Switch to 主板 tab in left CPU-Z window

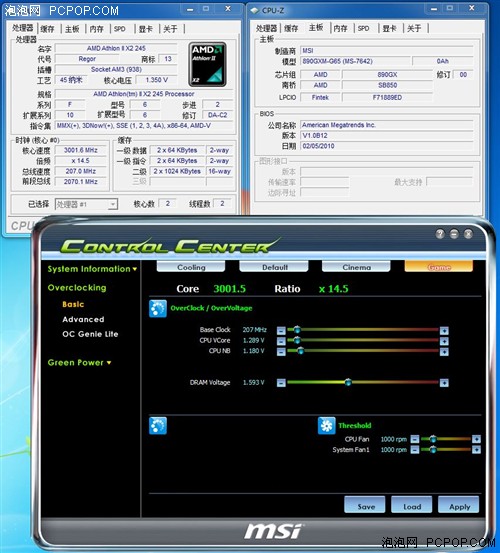[72, 29]
